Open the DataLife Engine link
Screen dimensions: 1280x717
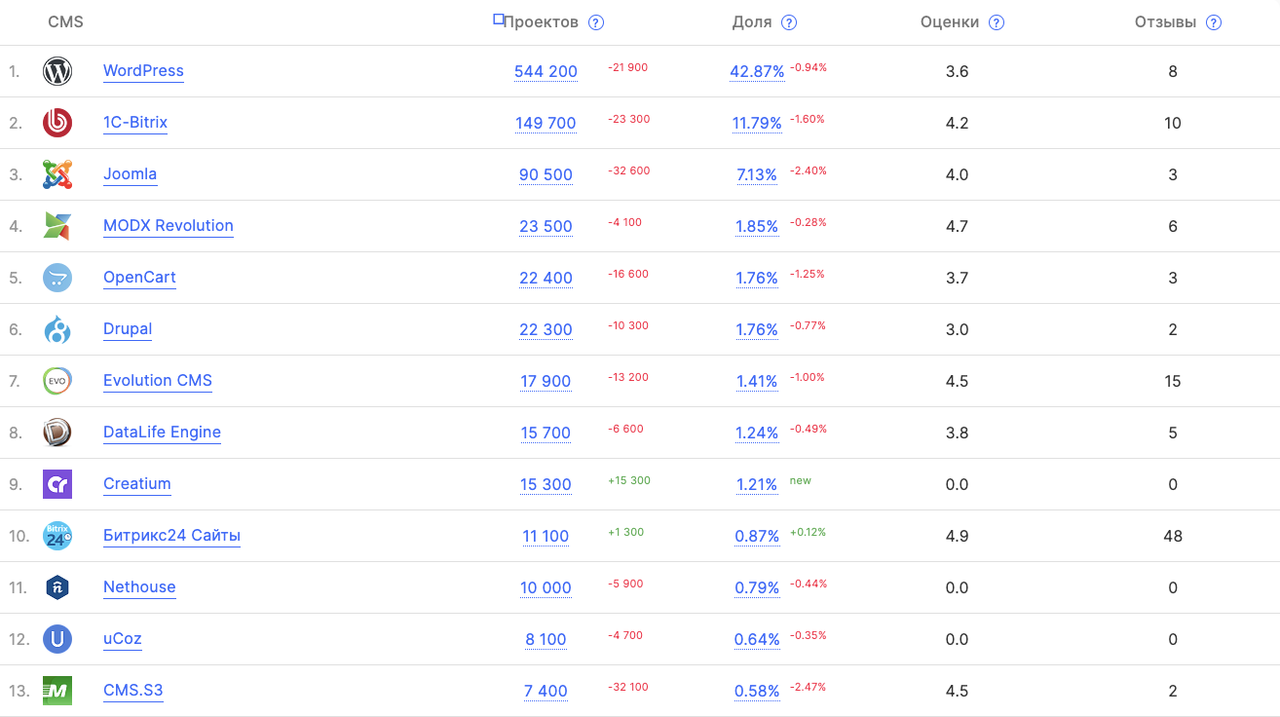coord(162,432)
